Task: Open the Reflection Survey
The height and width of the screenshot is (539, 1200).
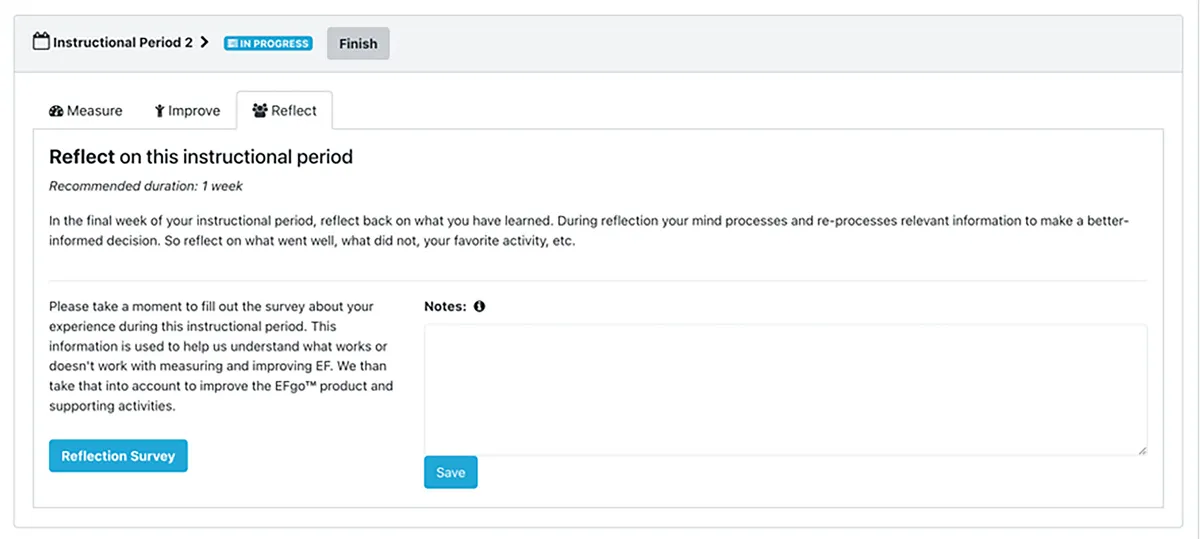Action: (118, 456)
